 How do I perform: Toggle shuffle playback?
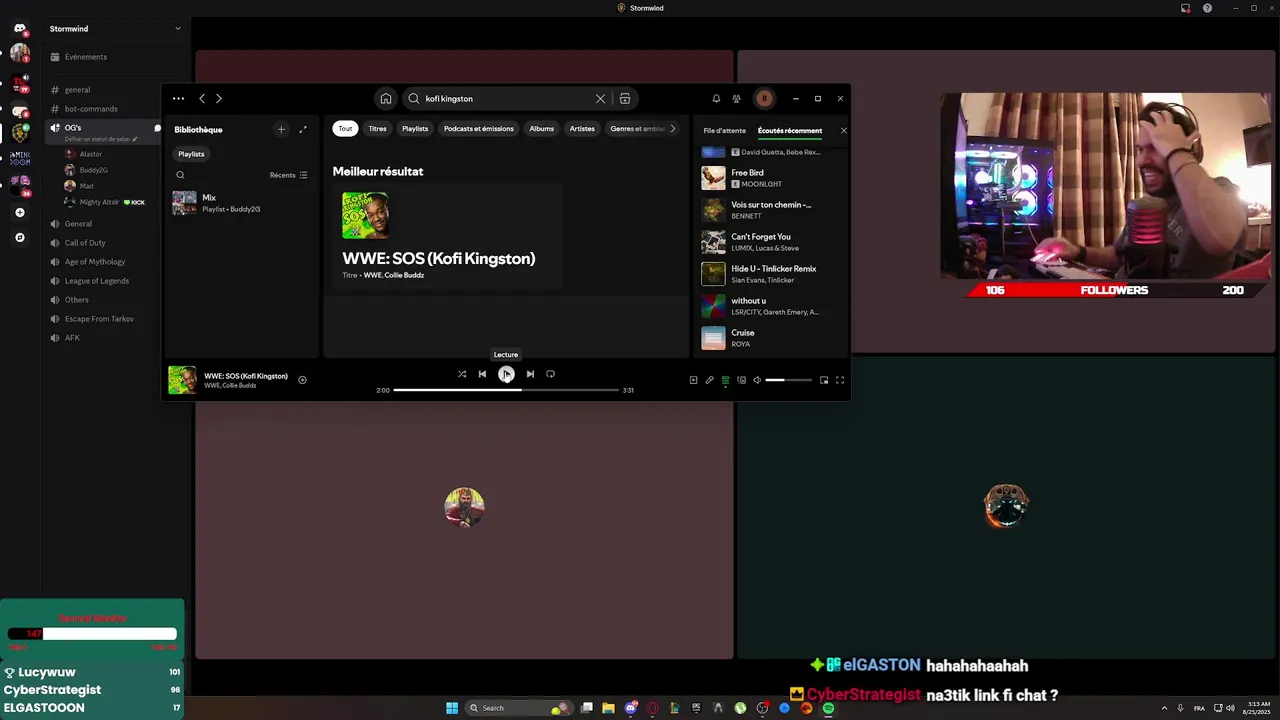point(462,374)
